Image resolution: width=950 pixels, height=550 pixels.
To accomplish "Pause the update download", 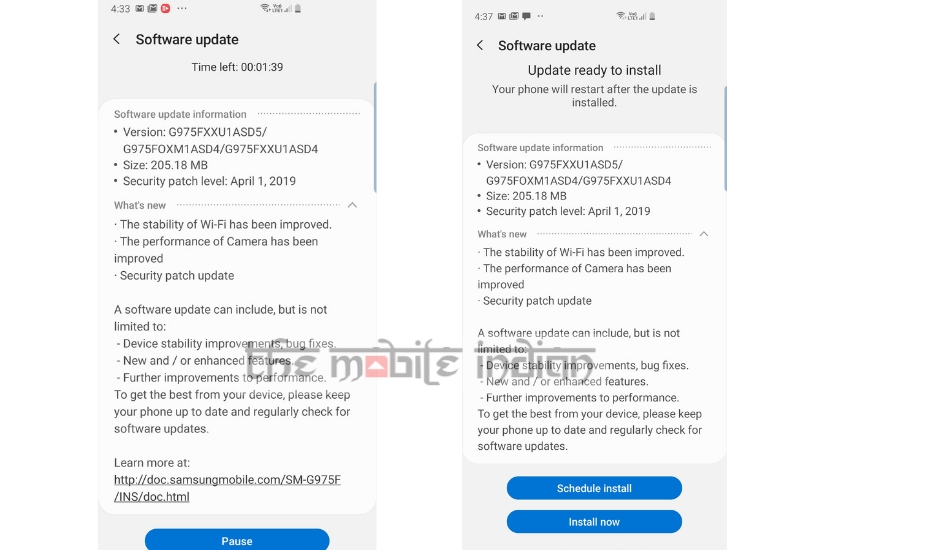I will [237, 540].
